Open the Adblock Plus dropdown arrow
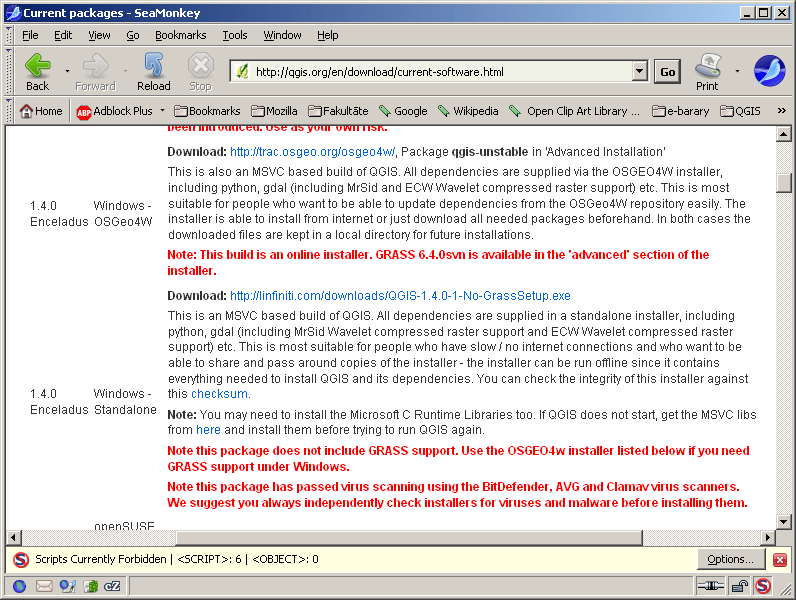The width and height of the screenshot is (796, 600). tap(162, 111)
